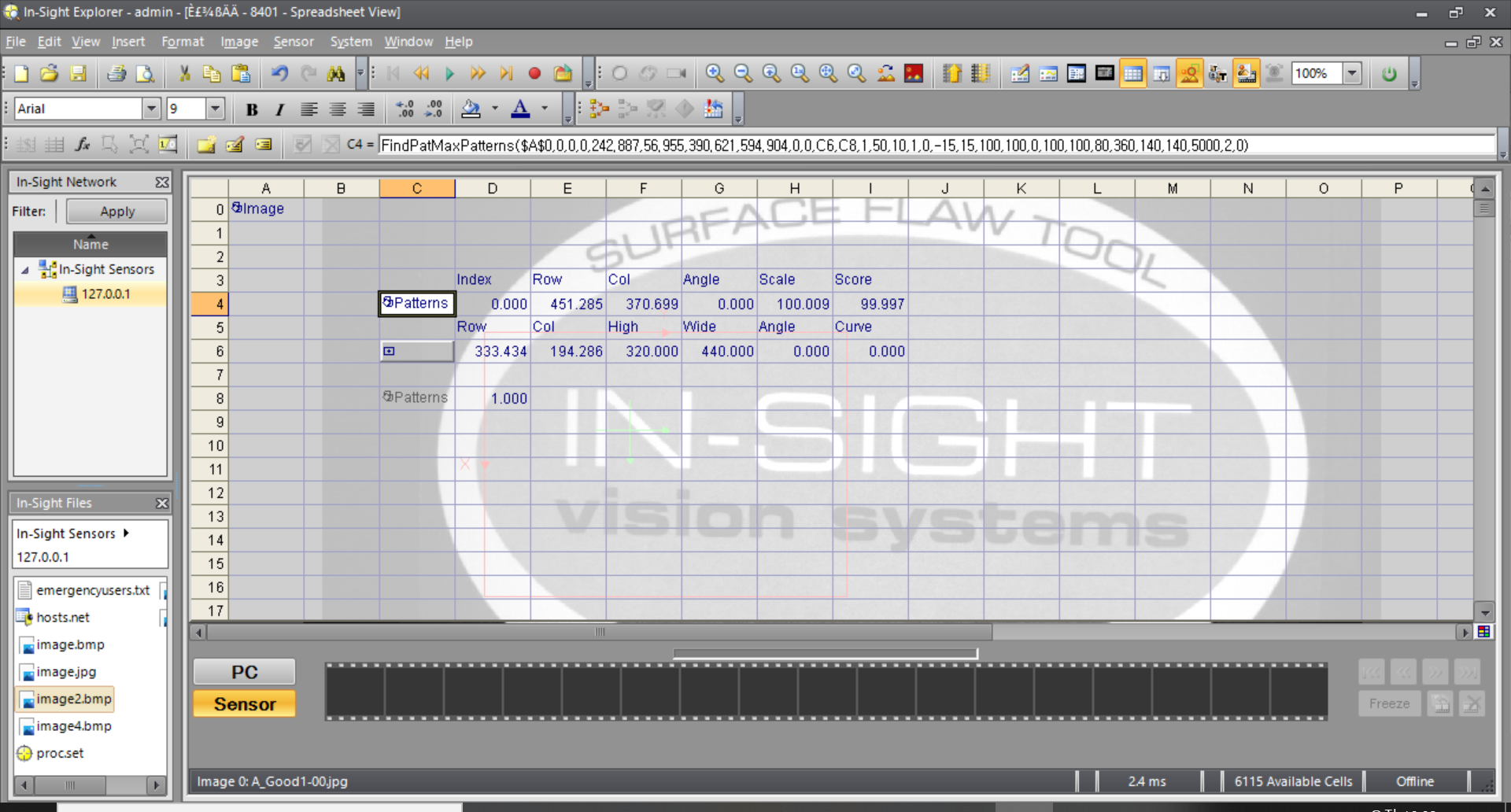This screenshot has height=812, width=1511.
Task: Open the Arial font name dropdown
Action: pos(151,109)
